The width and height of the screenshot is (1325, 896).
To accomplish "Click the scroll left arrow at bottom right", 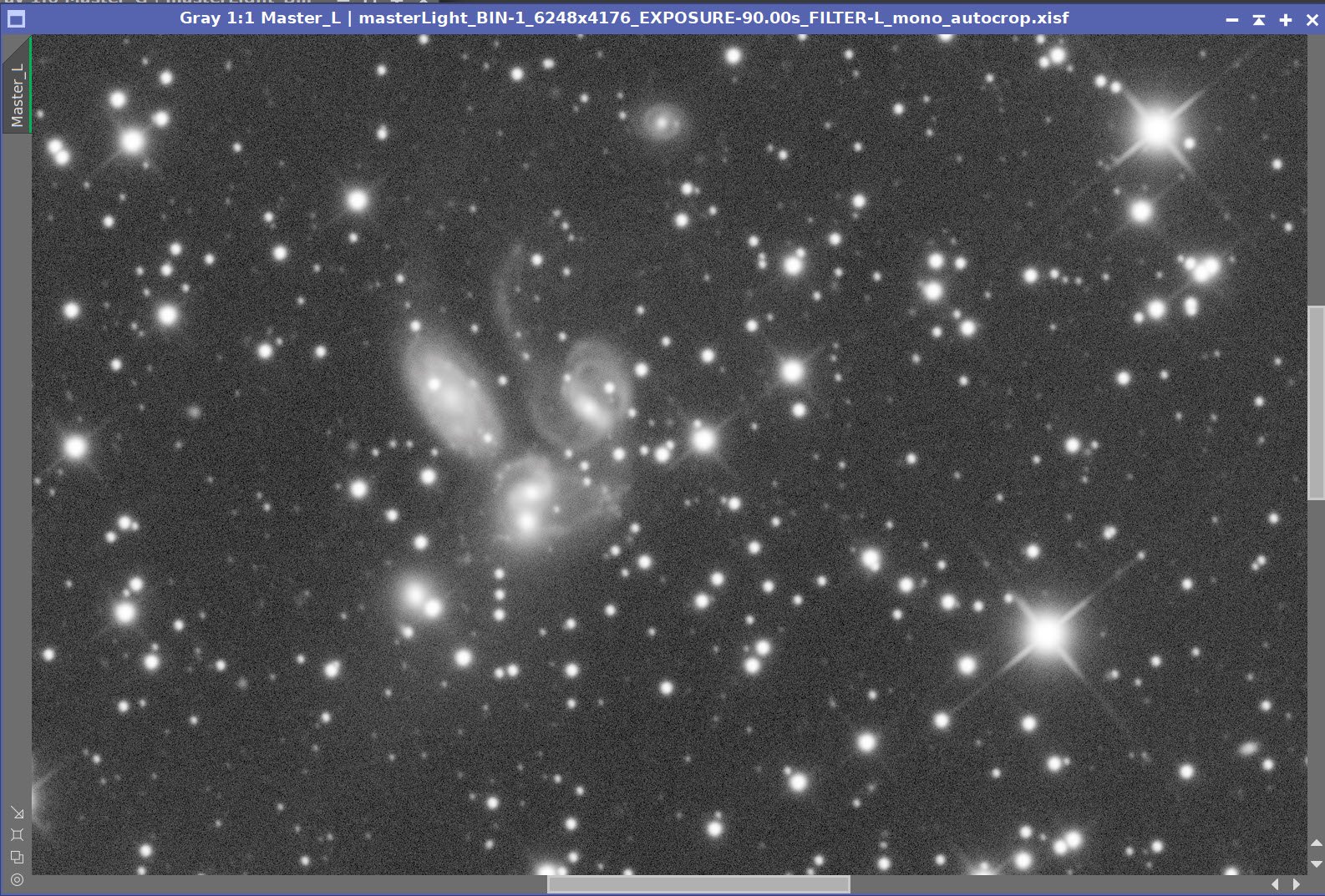I will tap(1275, 884).
